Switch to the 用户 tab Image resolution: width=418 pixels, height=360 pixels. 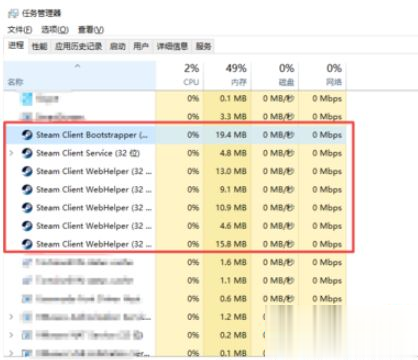(x=141, y=46)
